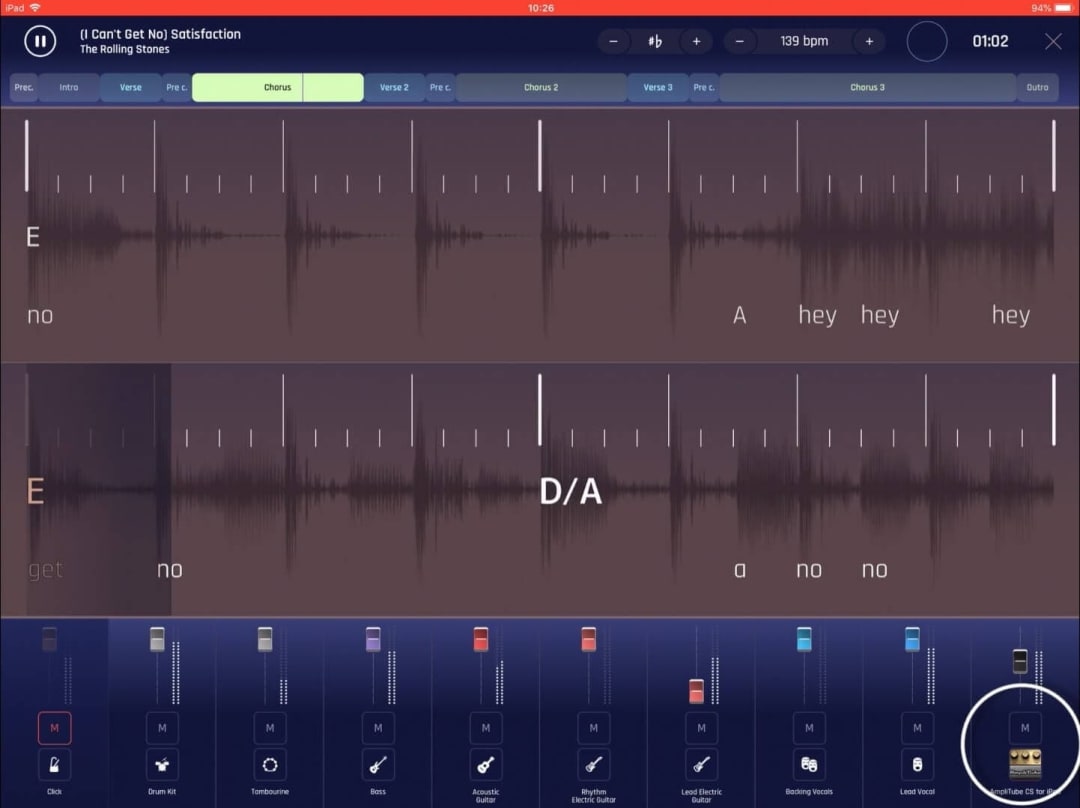The width and height of the screenshot is (1080, 808).
Task: Adjust the Drum Kit volume fader
Action: tap(157, 639)
